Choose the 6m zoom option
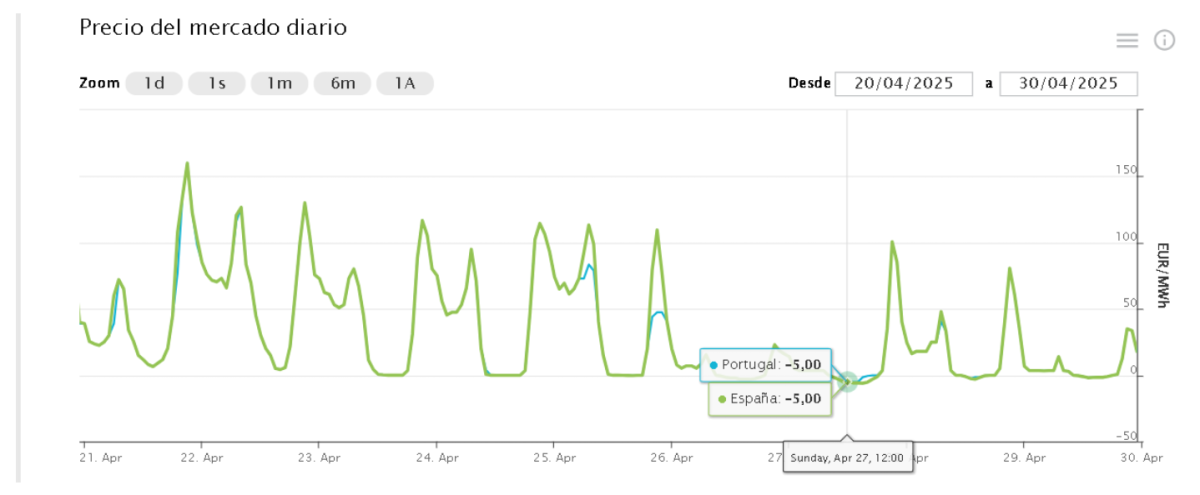 pyautogui.click(x=342, y=83)
